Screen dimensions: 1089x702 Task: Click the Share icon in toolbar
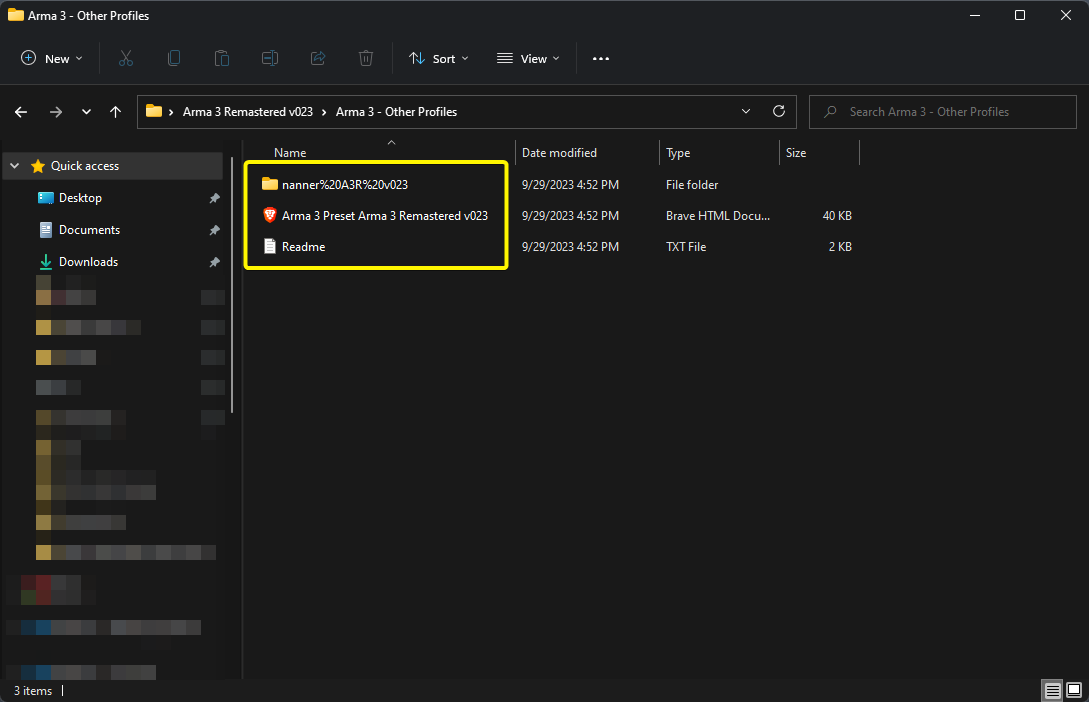tap(318, 58)
